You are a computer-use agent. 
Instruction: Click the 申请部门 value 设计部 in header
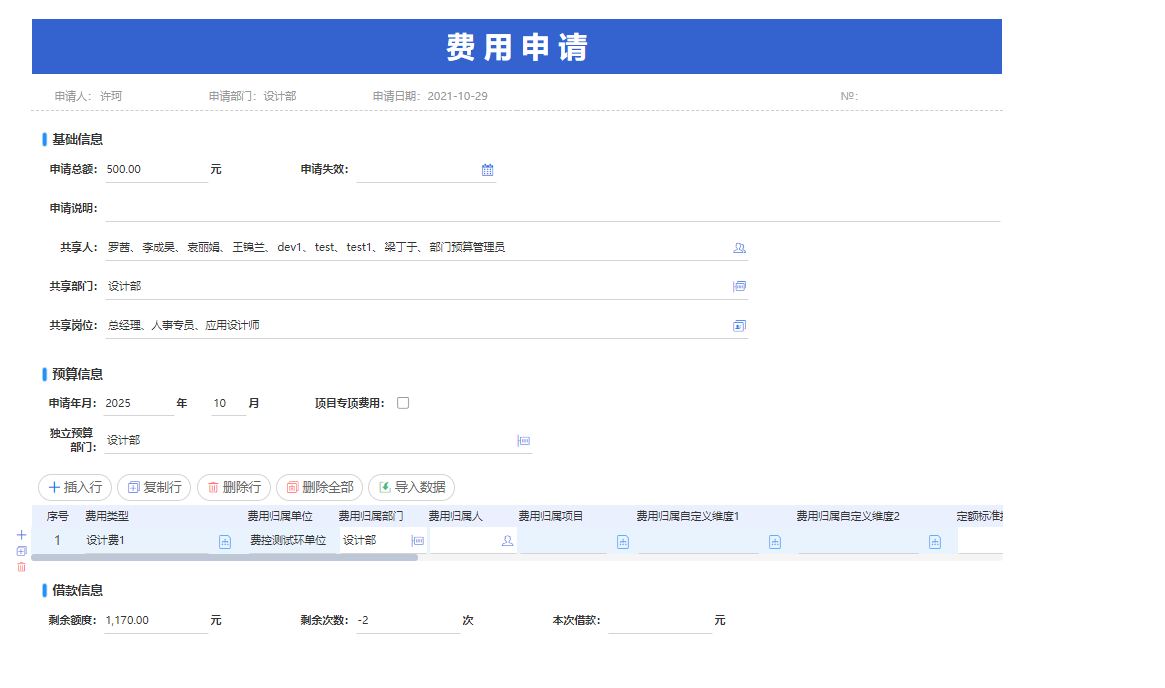[x=280, y=97]
